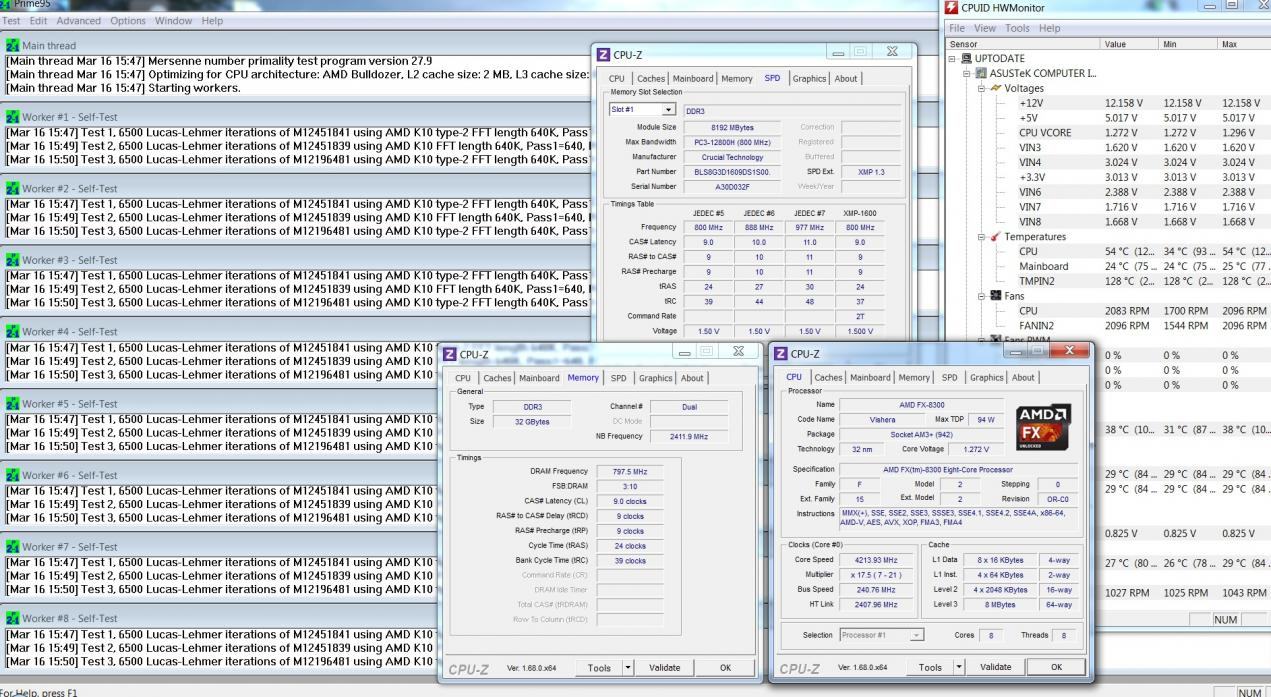This screenshot has height=697, width=1271.
Task: Click the Worker #7 Self-Test window icon
Action: [x=13, y=547]
